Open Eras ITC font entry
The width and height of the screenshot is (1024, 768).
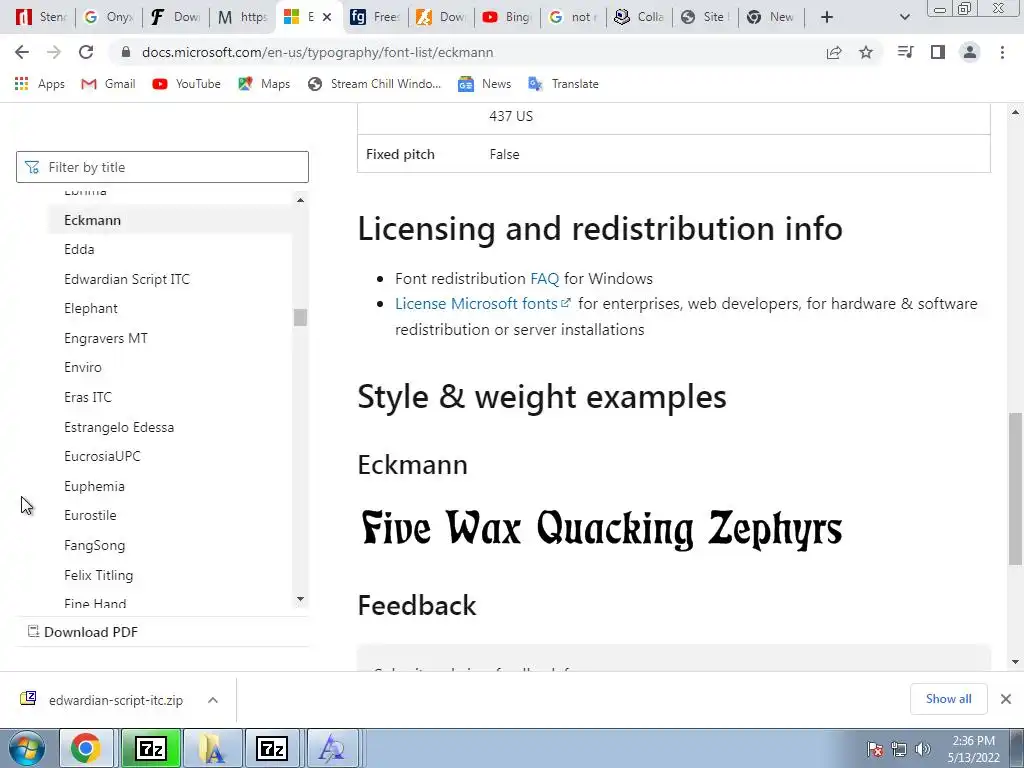(x=88, y=397)
